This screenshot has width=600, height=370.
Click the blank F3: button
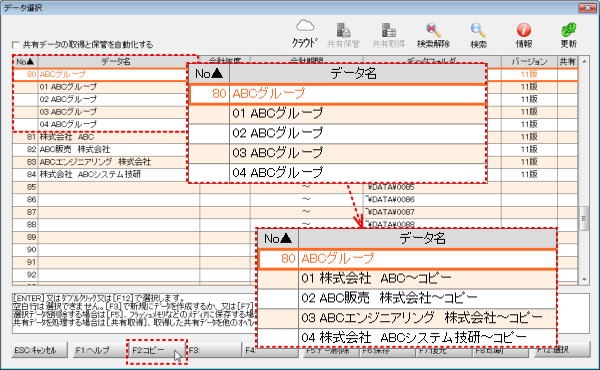click(214, 350)
